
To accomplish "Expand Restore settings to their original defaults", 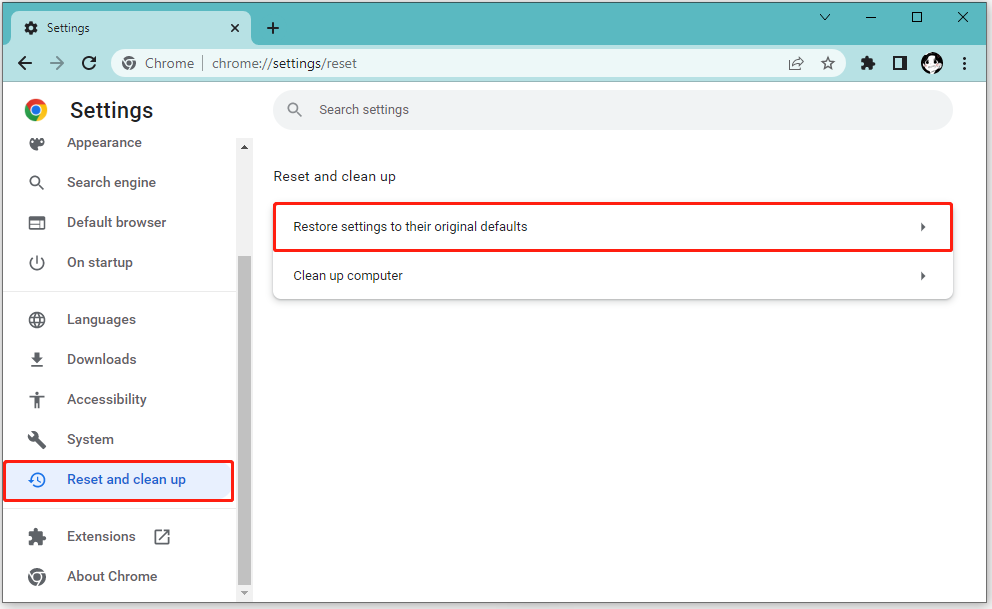I will point(612,227).
